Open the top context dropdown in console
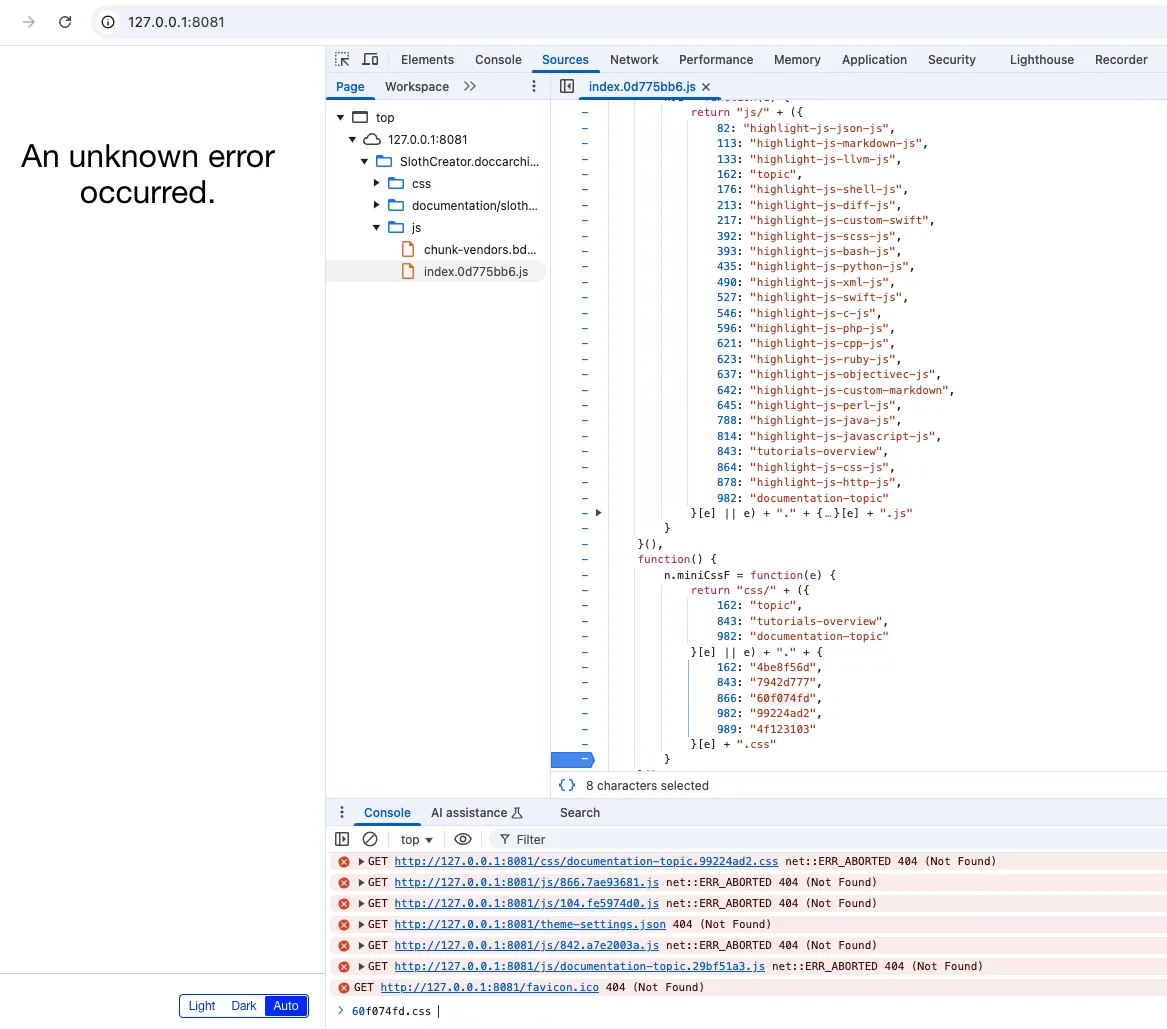 tap(417, 840)
